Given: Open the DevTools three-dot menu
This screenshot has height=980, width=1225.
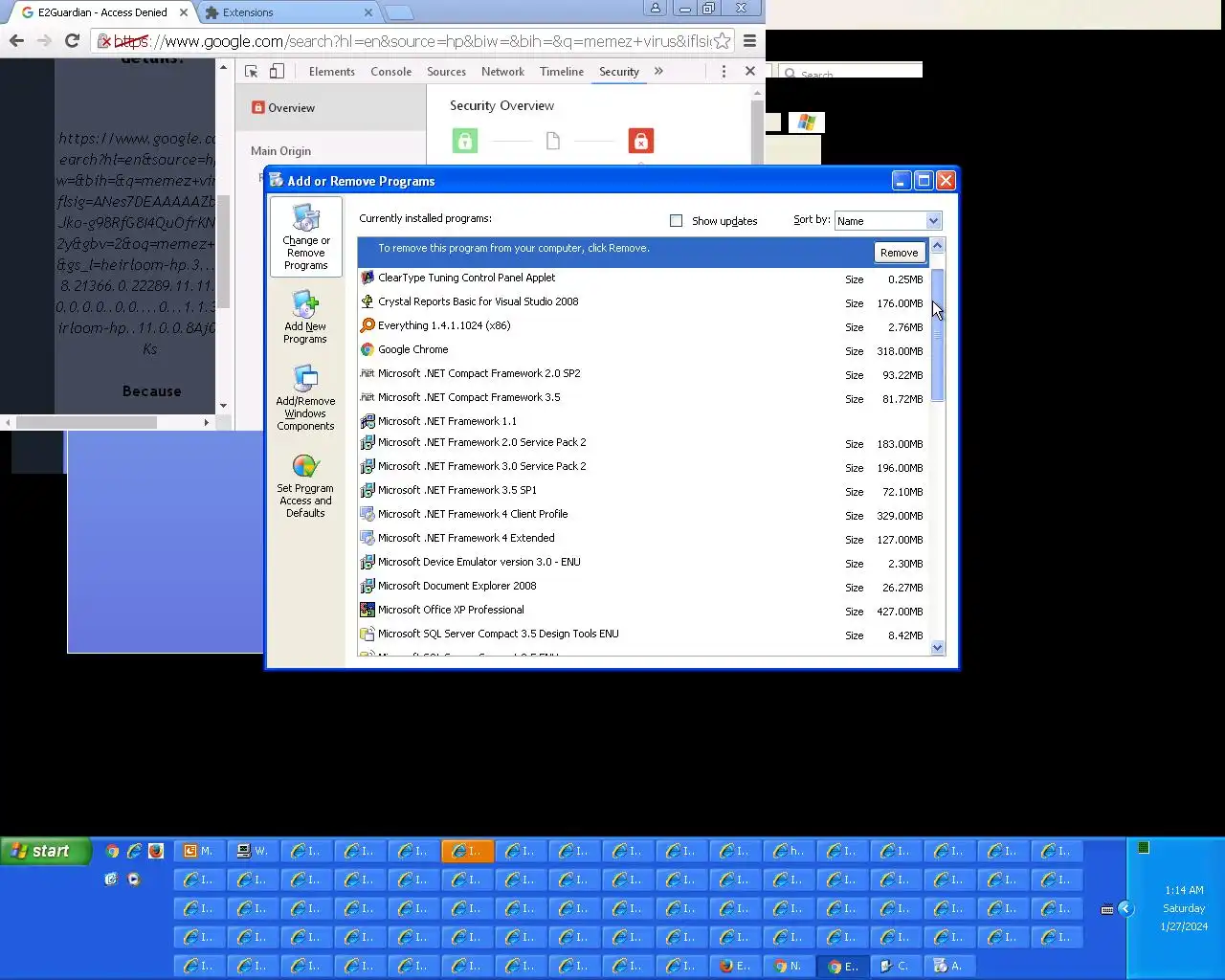Looking at the screenshot, I should 724,71.
